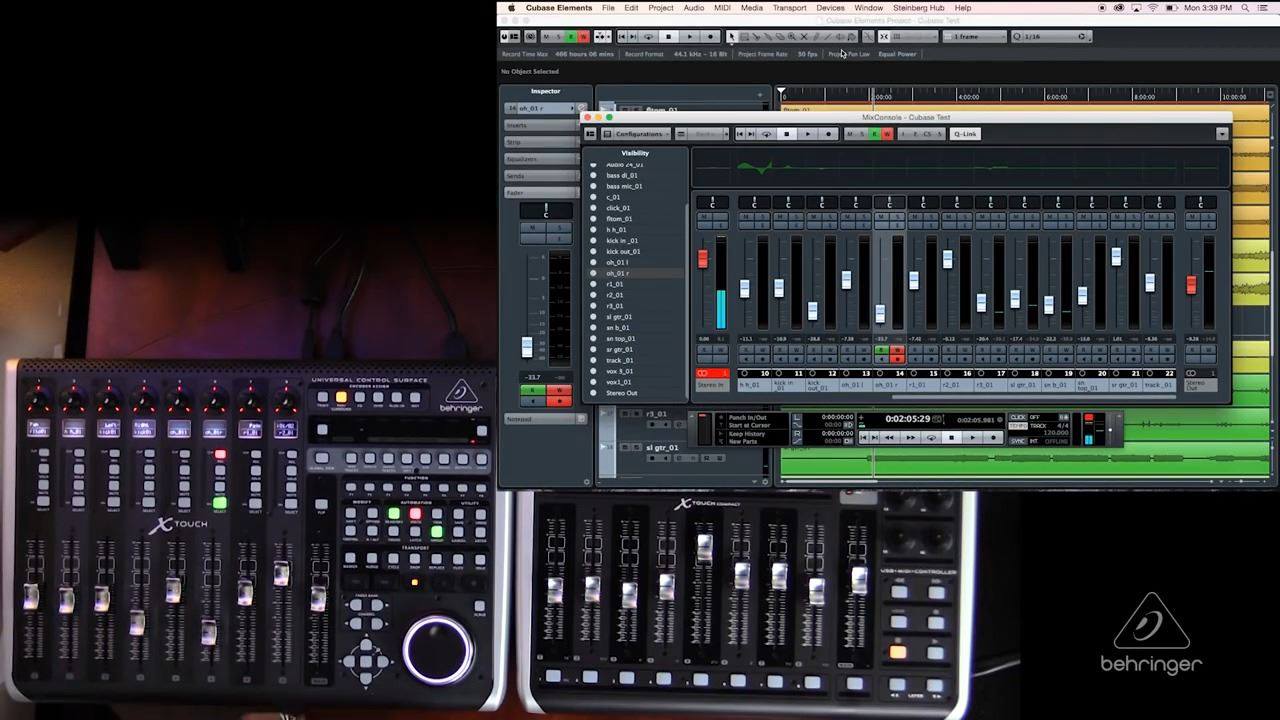Open macOS Spotlight search
The height and width of the screenshot is (720, 1280).
(x=1246, y=8)
